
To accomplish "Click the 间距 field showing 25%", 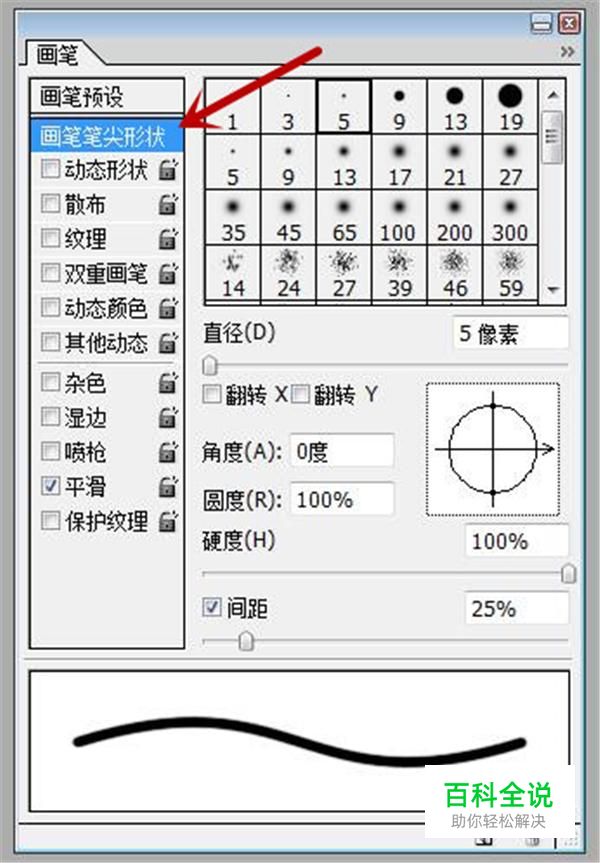I will point(517,608).
